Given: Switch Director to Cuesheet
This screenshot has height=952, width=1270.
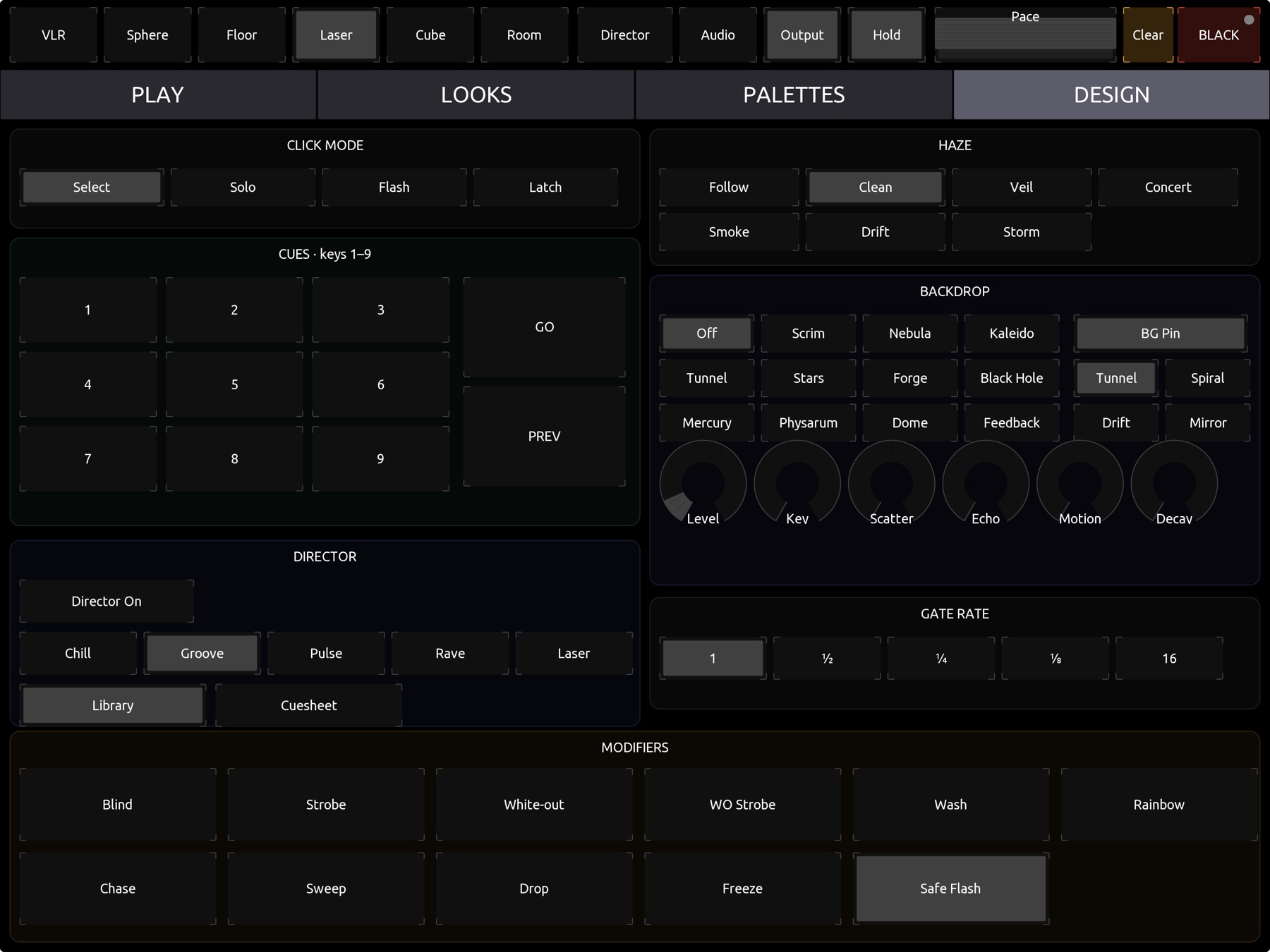Looking at the screenshot, I should [x=308, y=705].
